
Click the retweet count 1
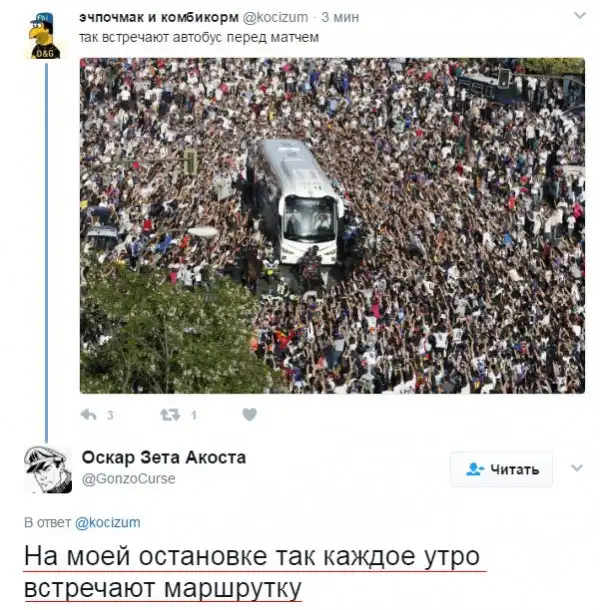[193, 415]
